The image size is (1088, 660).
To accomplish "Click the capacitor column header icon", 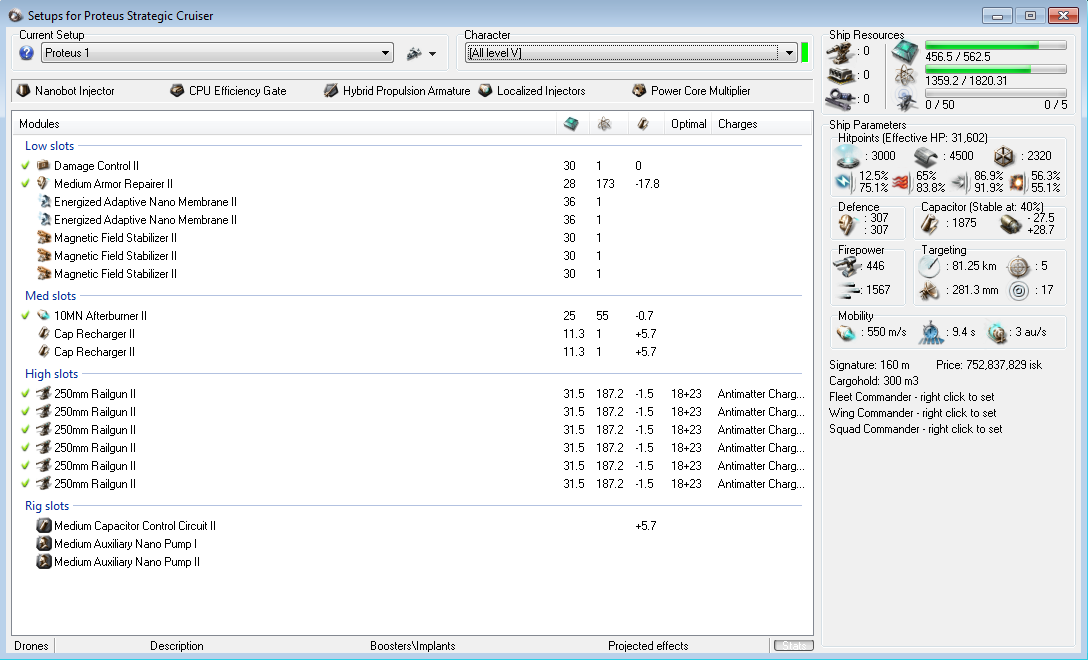I will [x=643, y=124].
